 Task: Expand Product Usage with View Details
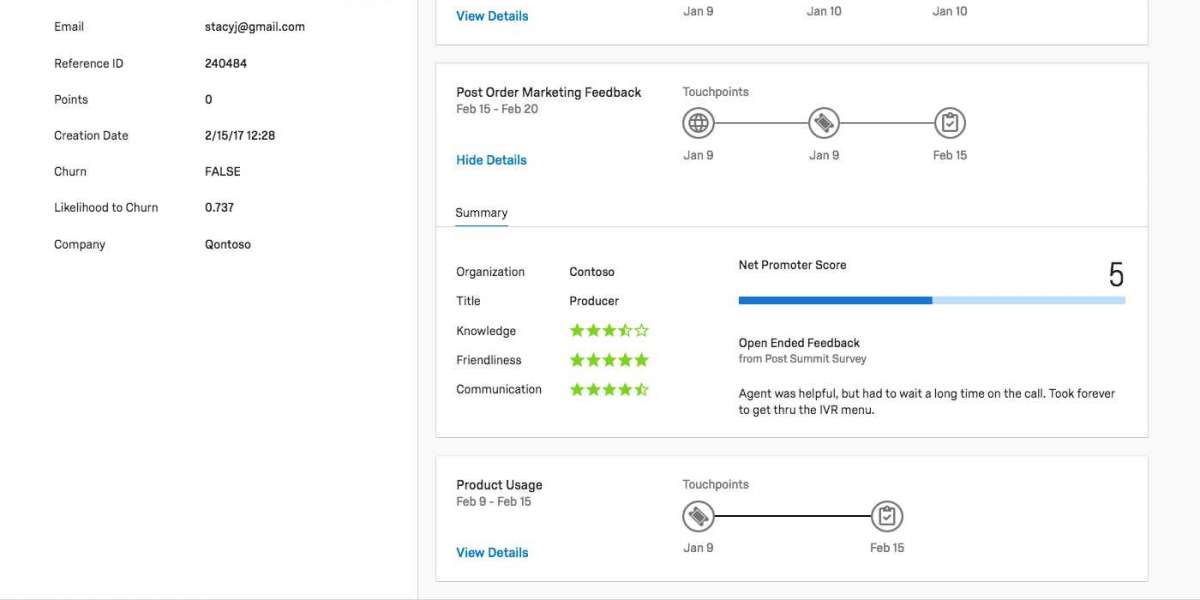click(x=492, y=552)
